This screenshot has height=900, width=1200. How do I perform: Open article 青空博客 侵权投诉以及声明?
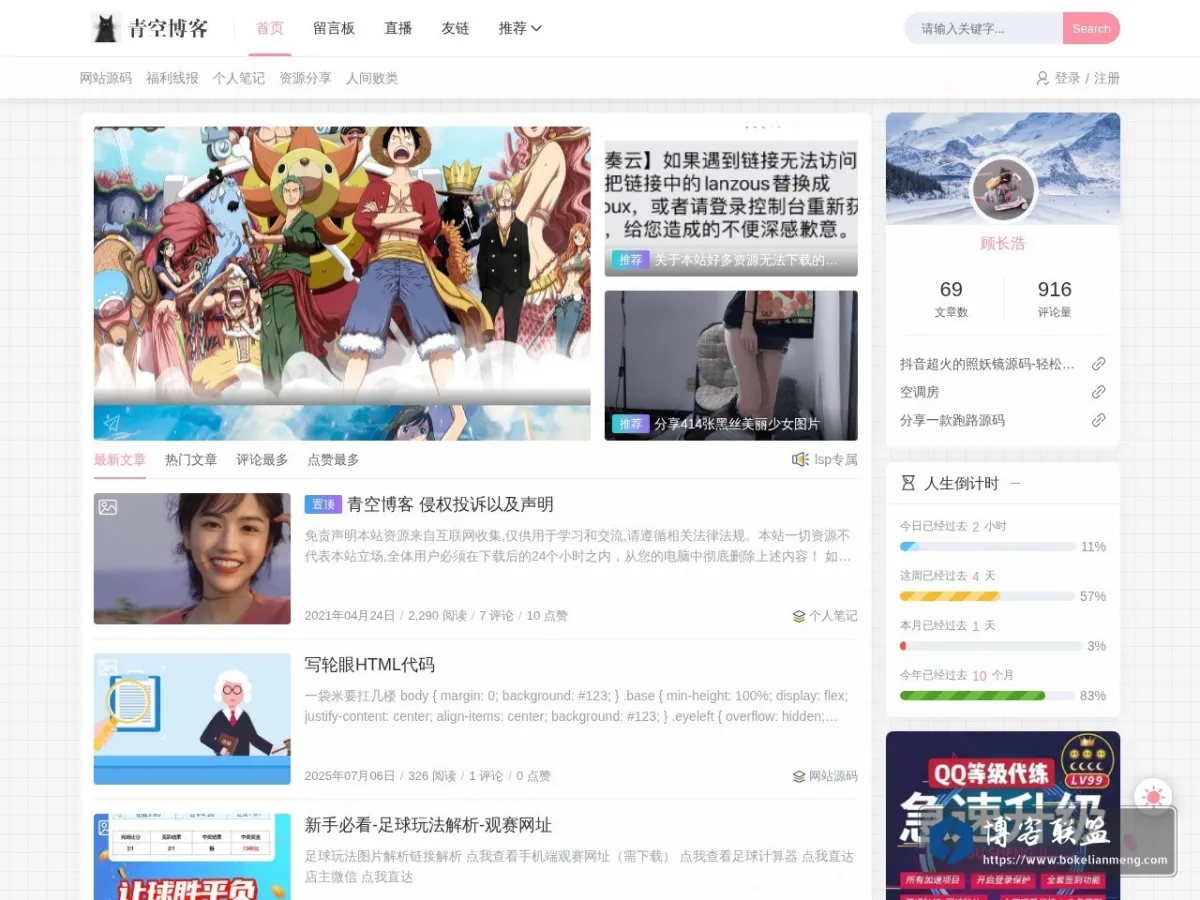tap(450, 504)
